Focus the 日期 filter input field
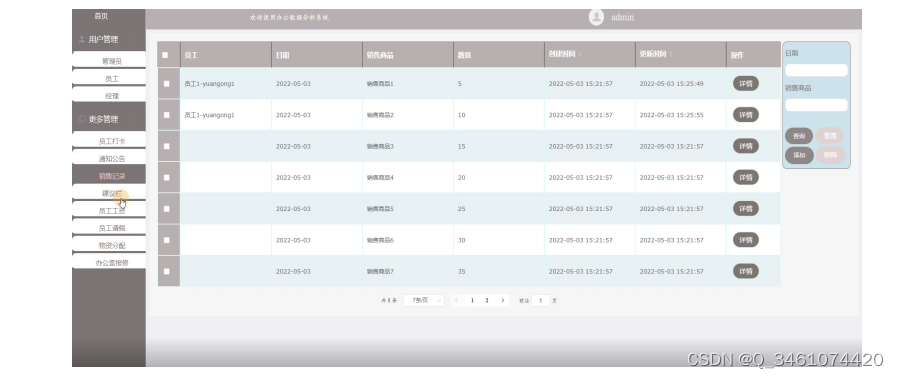 816,70
